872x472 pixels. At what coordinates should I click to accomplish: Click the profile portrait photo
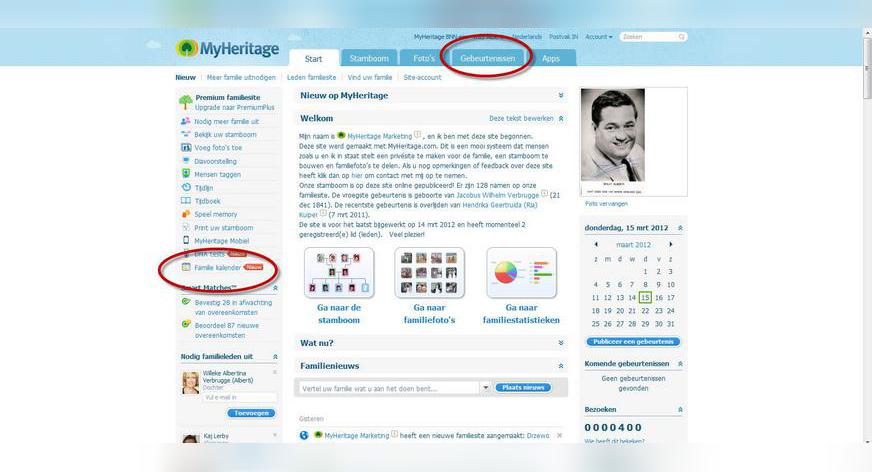tap(612, 141)
